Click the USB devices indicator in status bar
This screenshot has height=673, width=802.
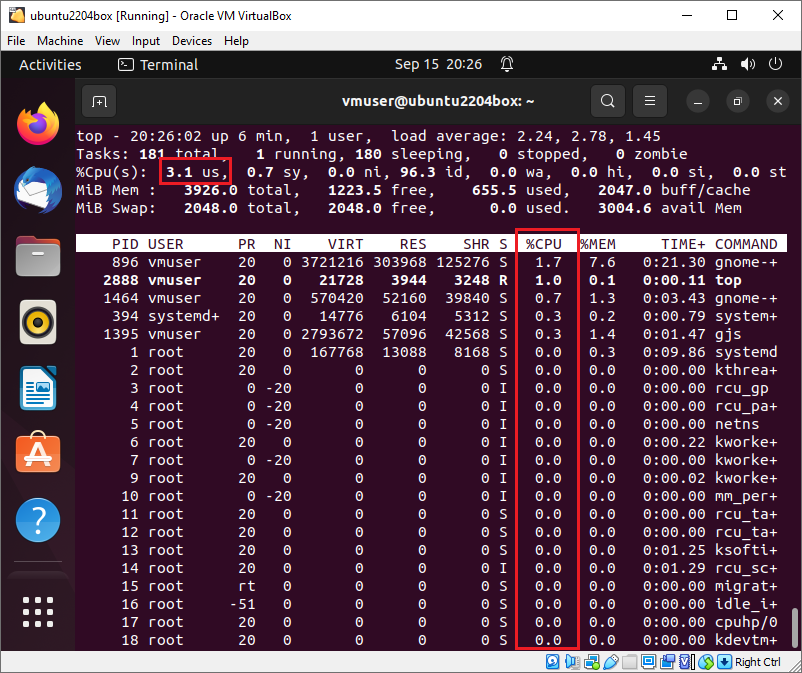coord(611,662)
